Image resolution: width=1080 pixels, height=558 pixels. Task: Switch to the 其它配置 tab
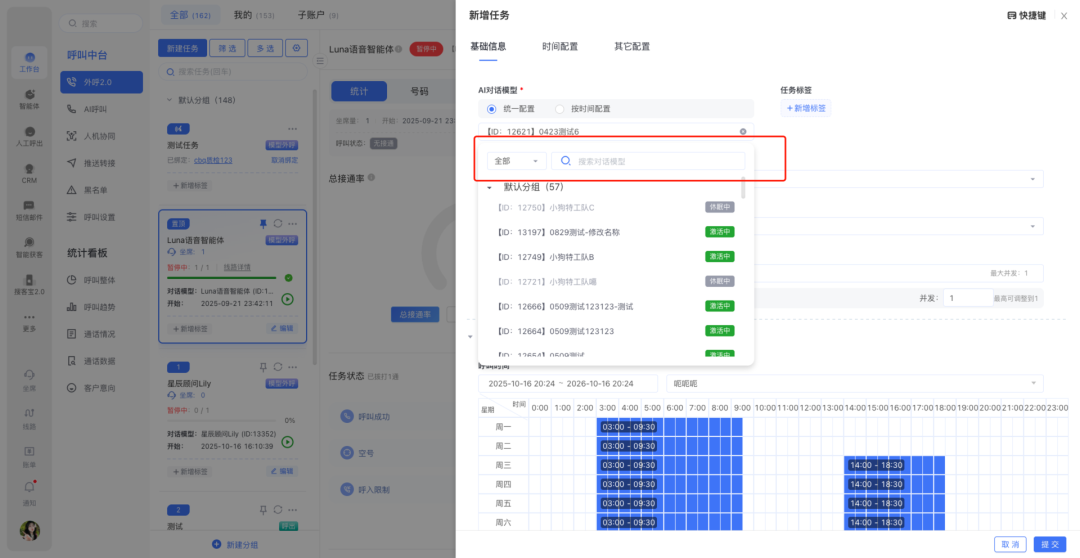point(631,47)
